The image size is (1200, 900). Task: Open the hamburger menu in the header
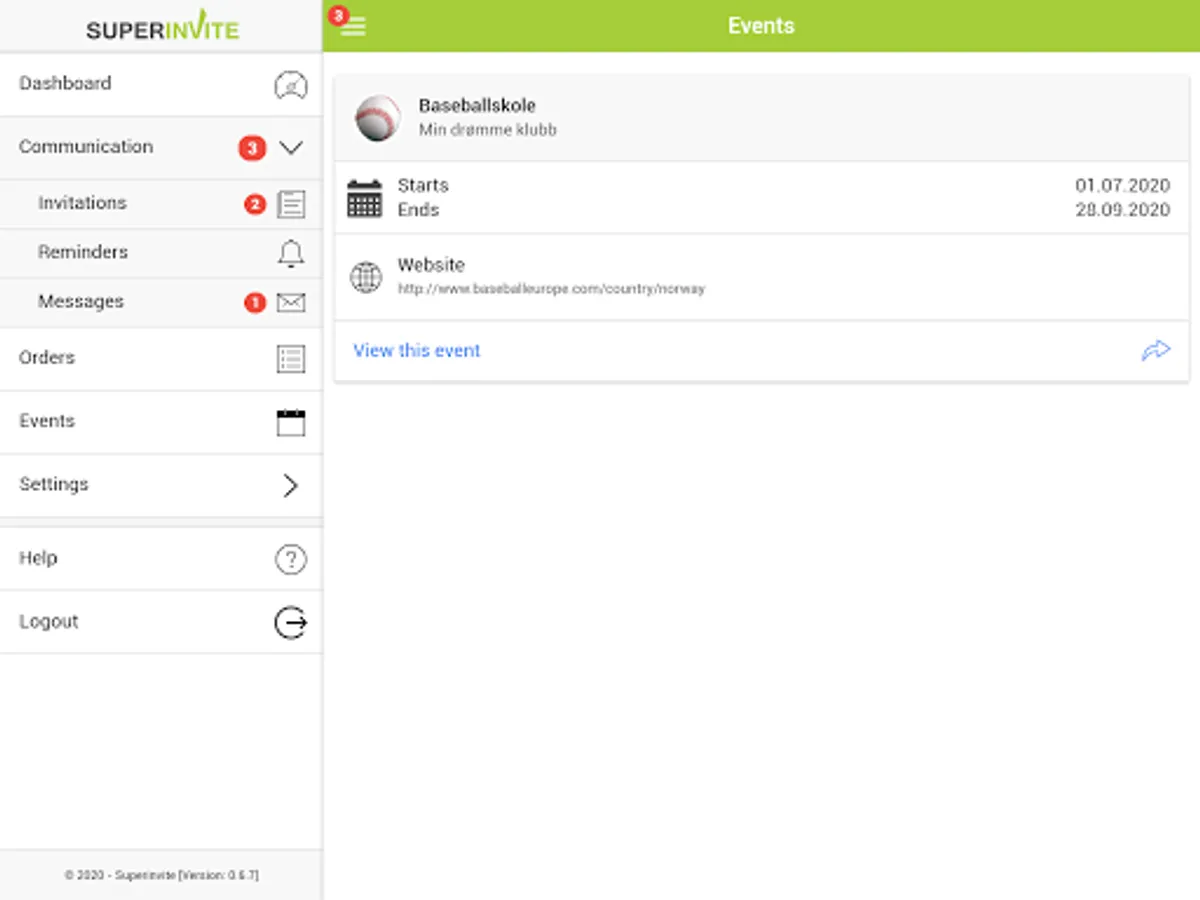click(353, 27)
